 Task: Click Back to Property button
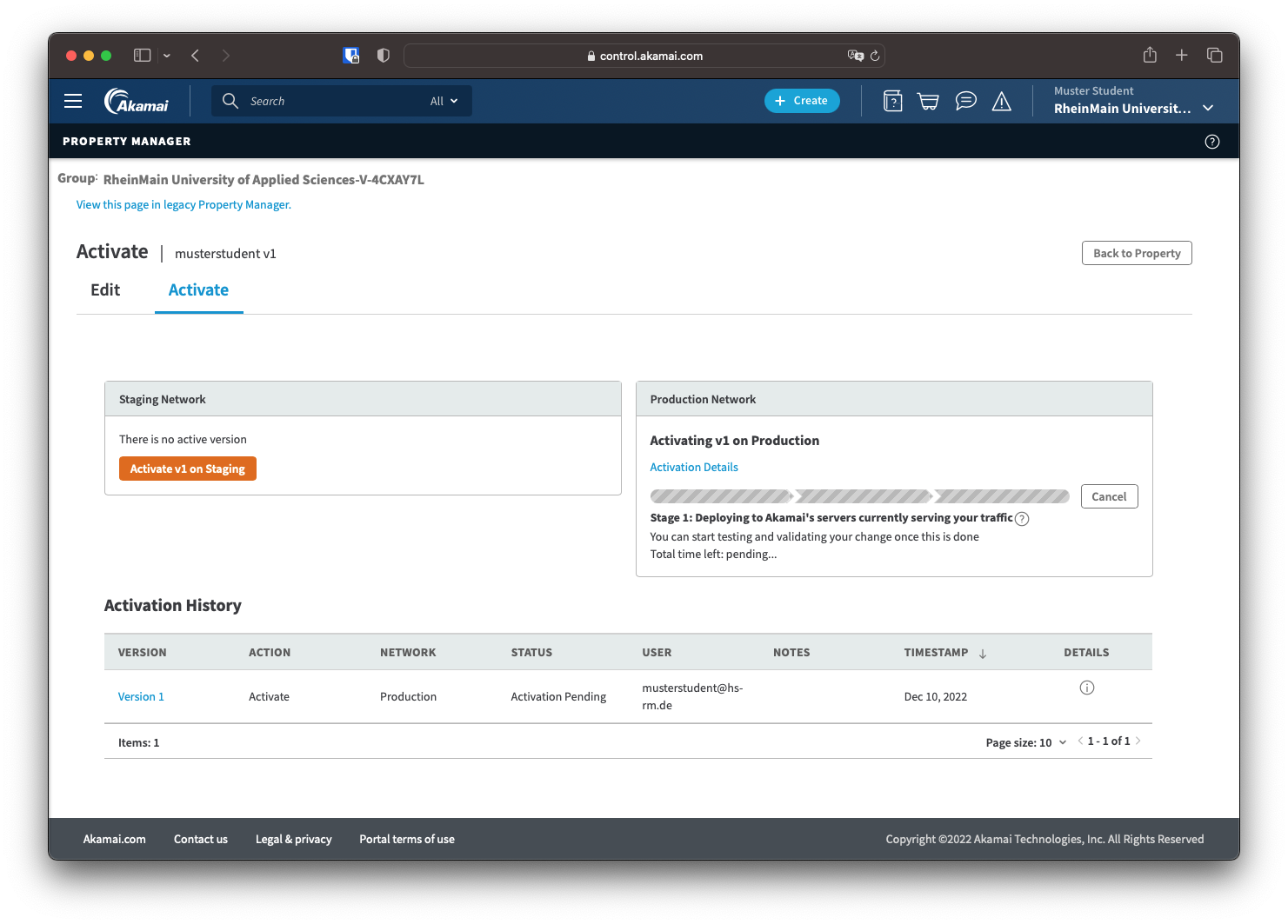pos(1137,253)
